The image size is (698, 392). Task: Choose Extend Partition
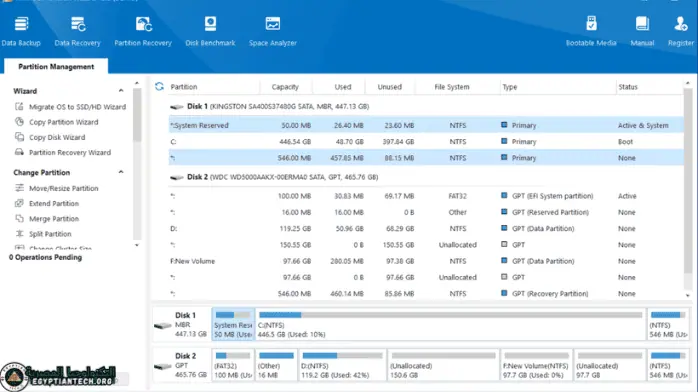coord(54,203)
